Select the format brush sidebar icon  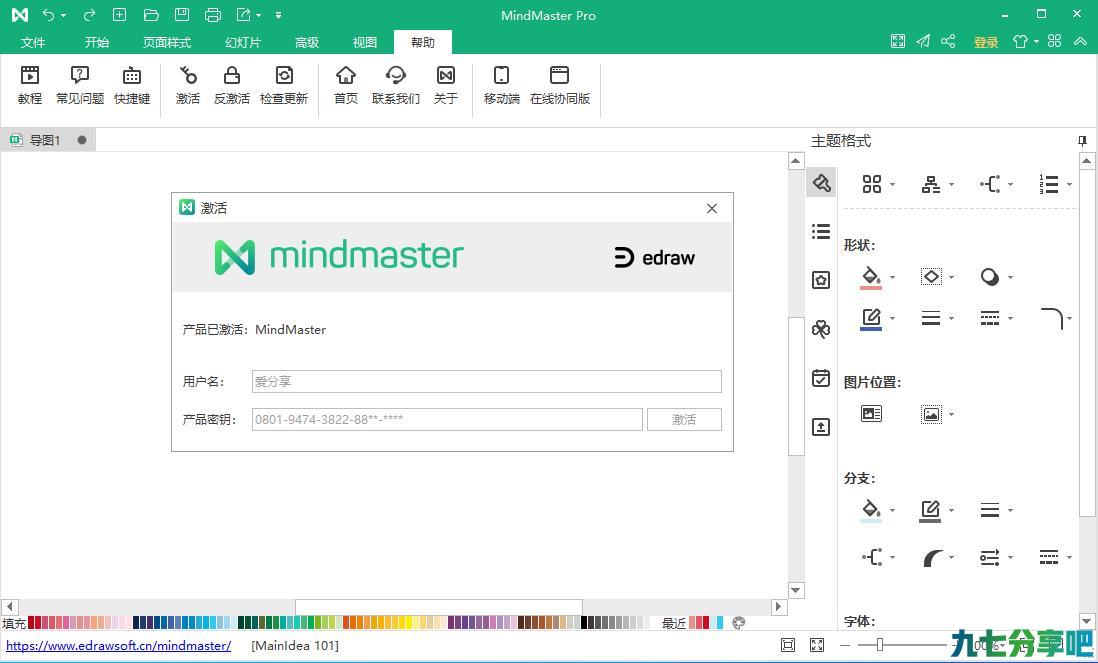pos(821,183)
